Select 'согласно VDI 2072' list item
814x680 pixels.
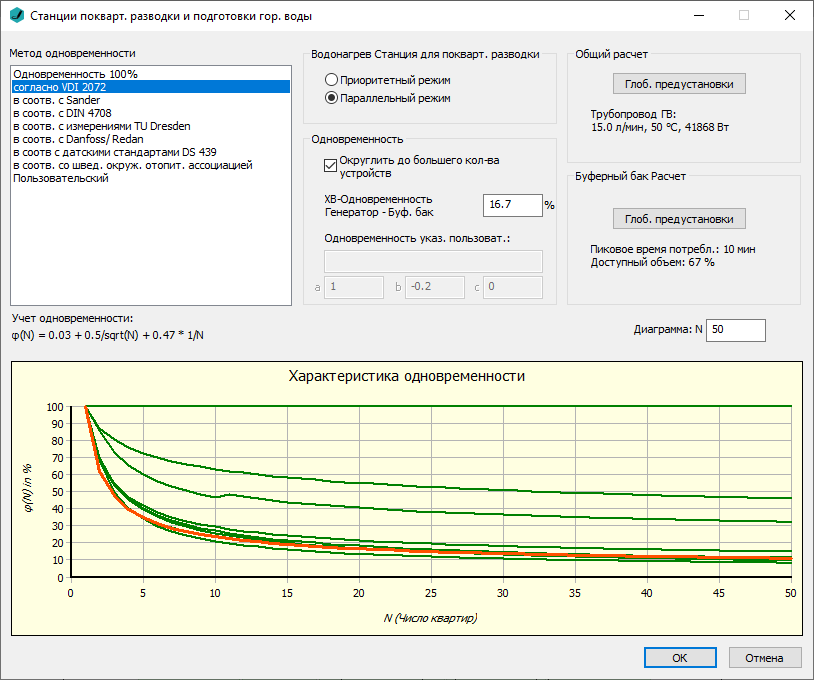(x=151, y=87)
